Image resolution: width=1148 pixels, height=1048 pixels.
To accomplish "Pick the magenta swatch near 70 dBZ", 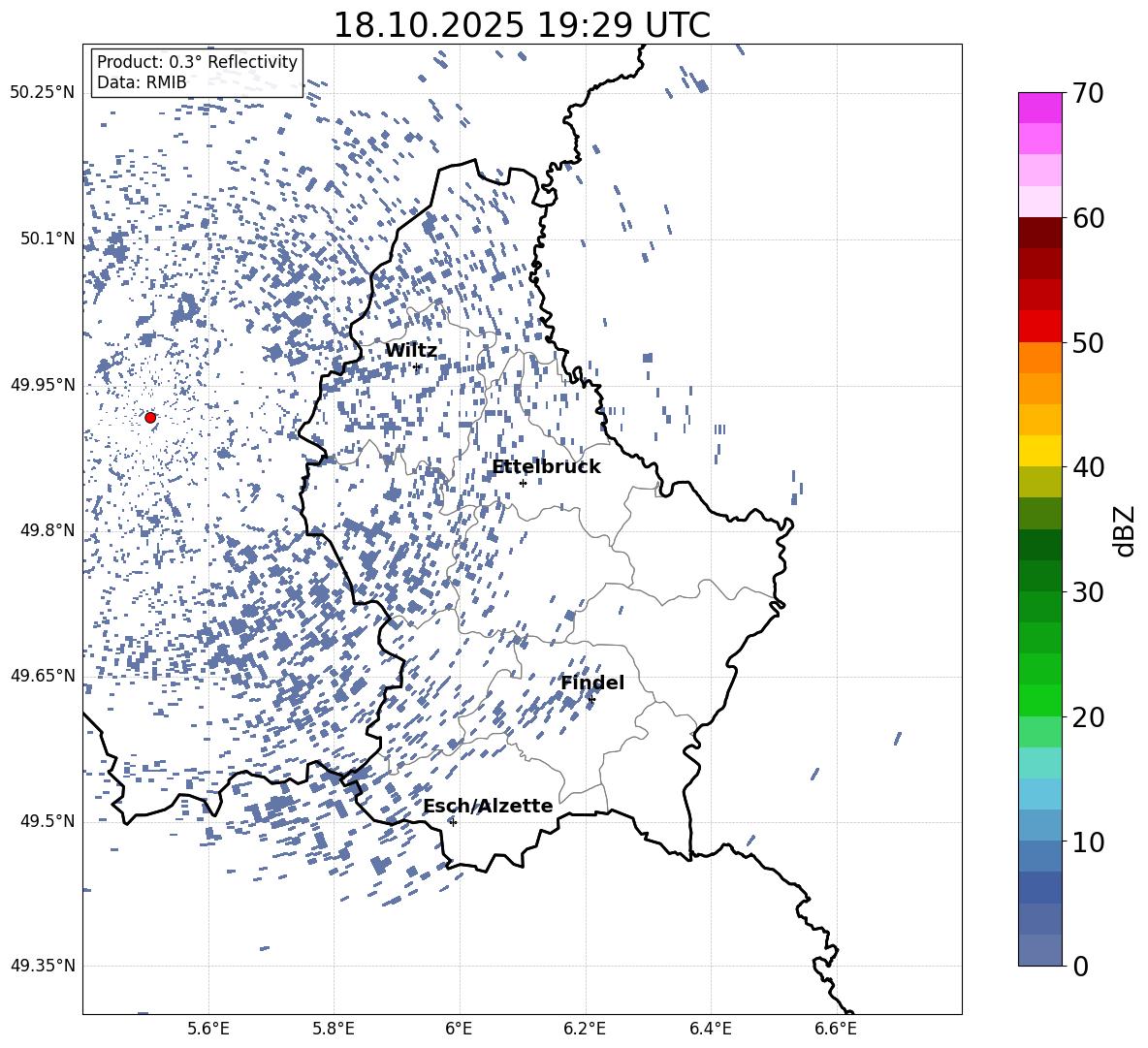I will pyautogui.click(x=1040, y=109).
